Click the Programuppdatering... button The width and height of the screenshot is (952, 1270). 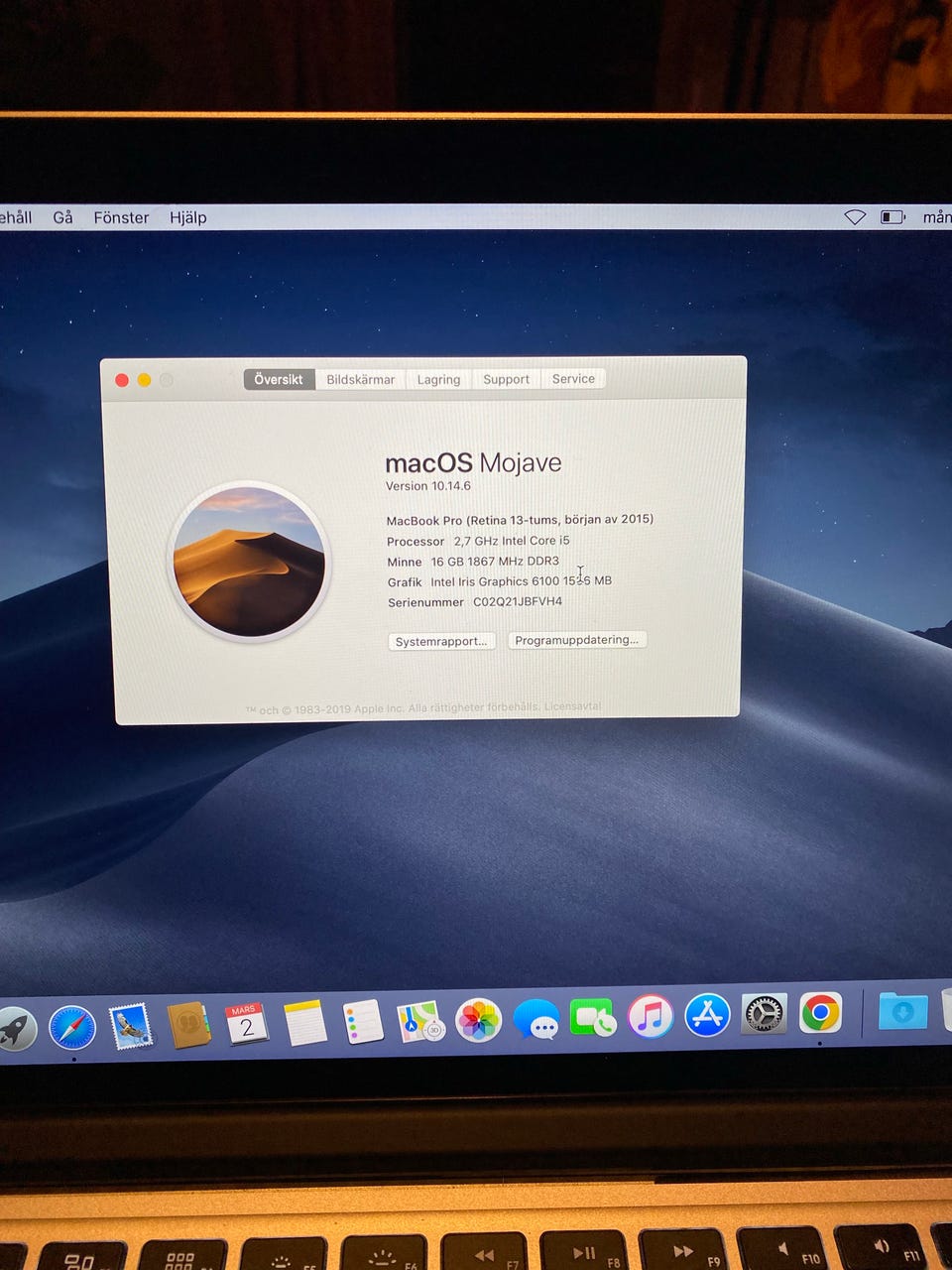coord(577,640)
